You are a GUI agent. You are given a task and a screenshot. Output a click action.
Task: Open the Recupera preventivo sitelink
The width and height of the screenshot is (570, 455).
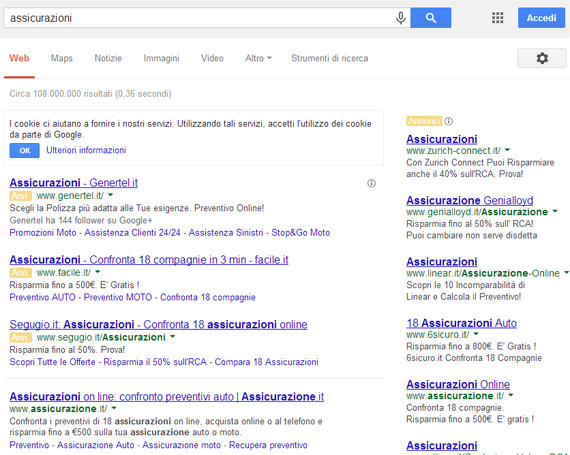(268, 445)
